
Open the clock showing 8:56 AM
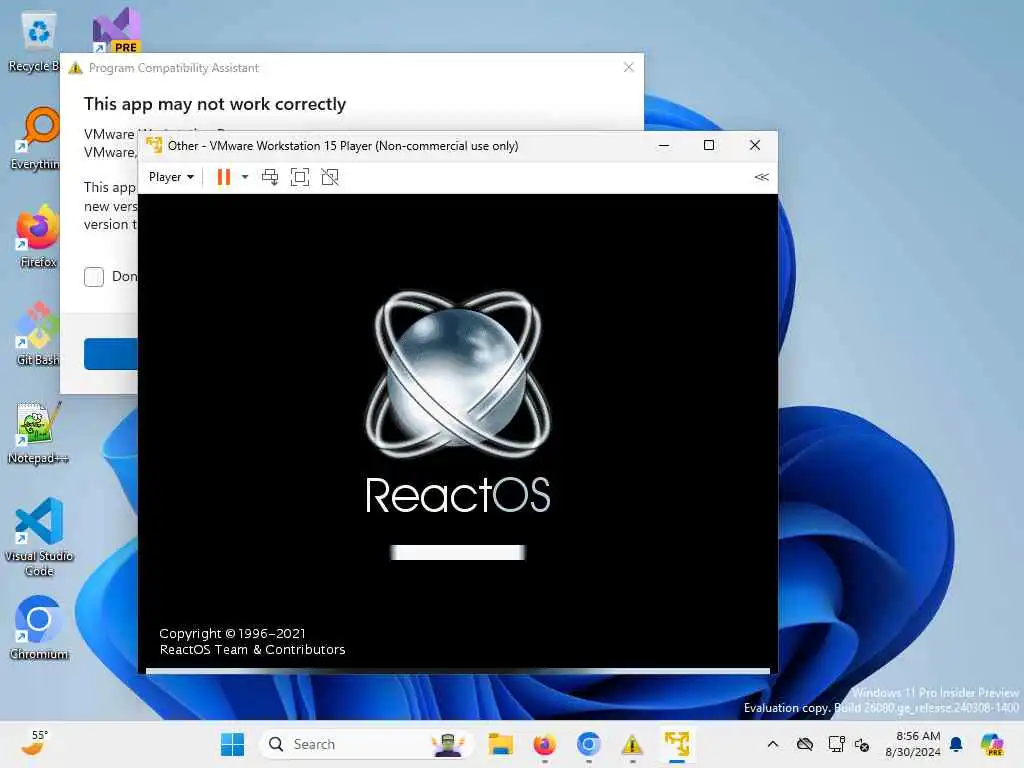pos(913,744)
